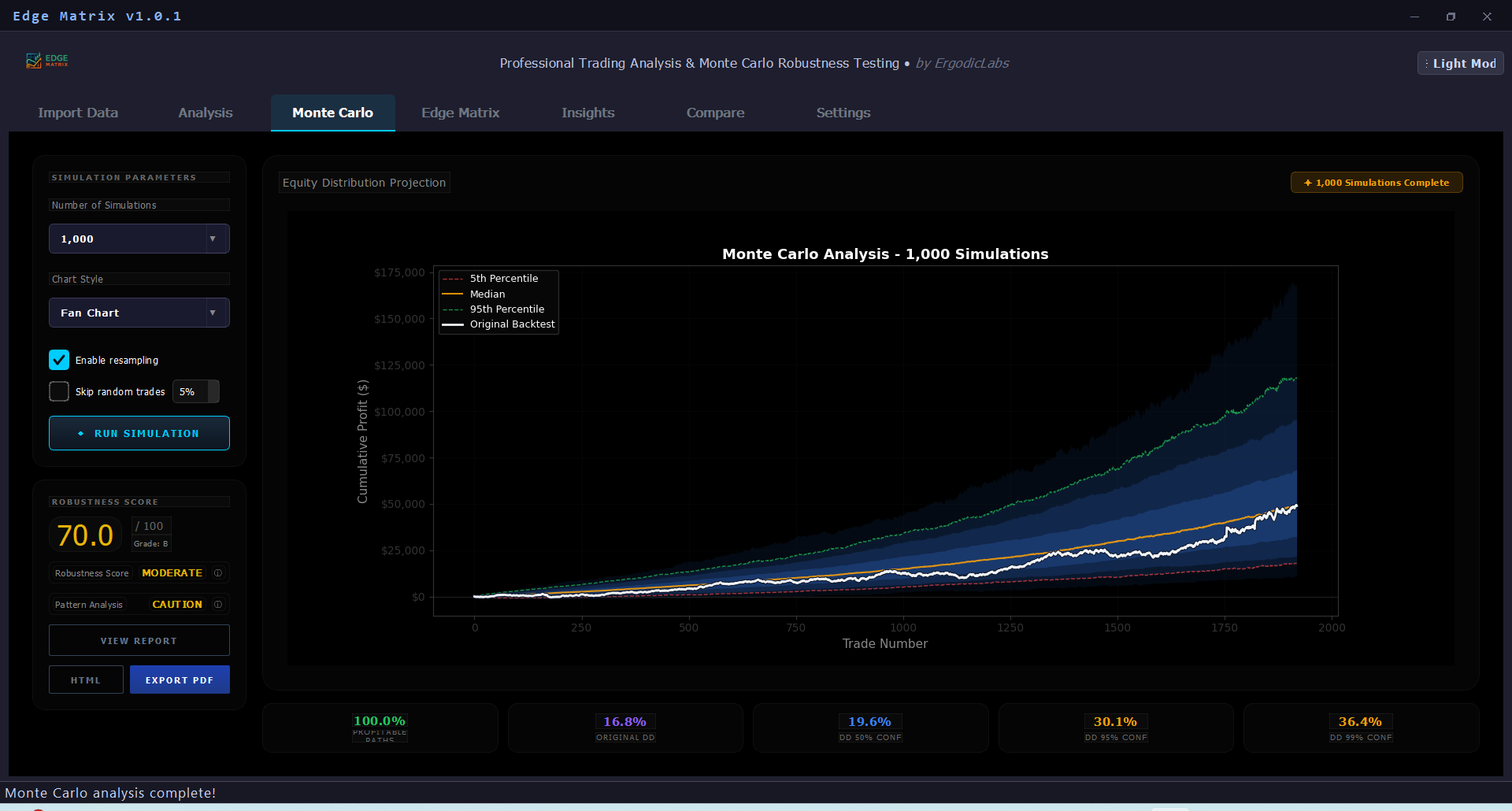Click Median legend entry

click(474, 294)
